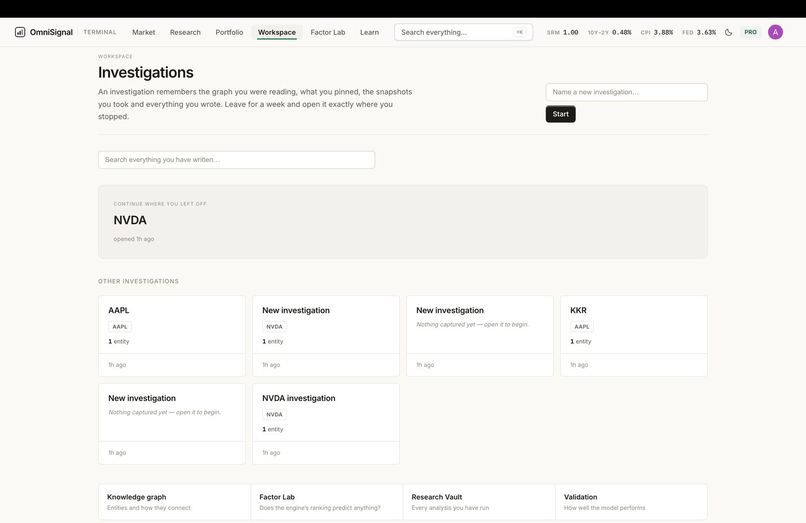Screen dimensions: 806x523
Task: Click the keyboard shortcut badge in search
Action: [520, 32]
